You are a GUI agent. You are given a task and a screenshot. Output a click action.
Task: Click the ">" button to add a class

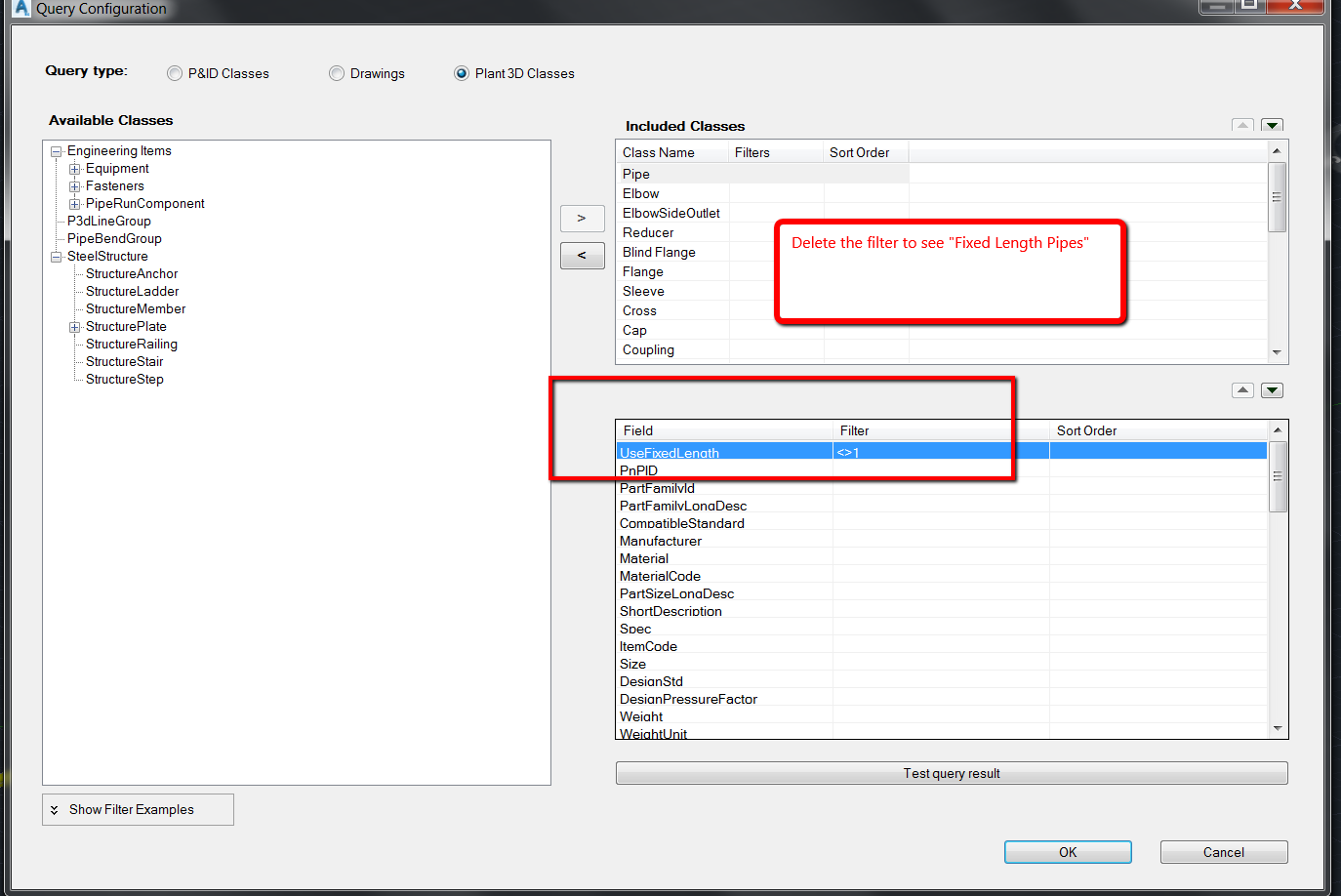pos(582,219)
